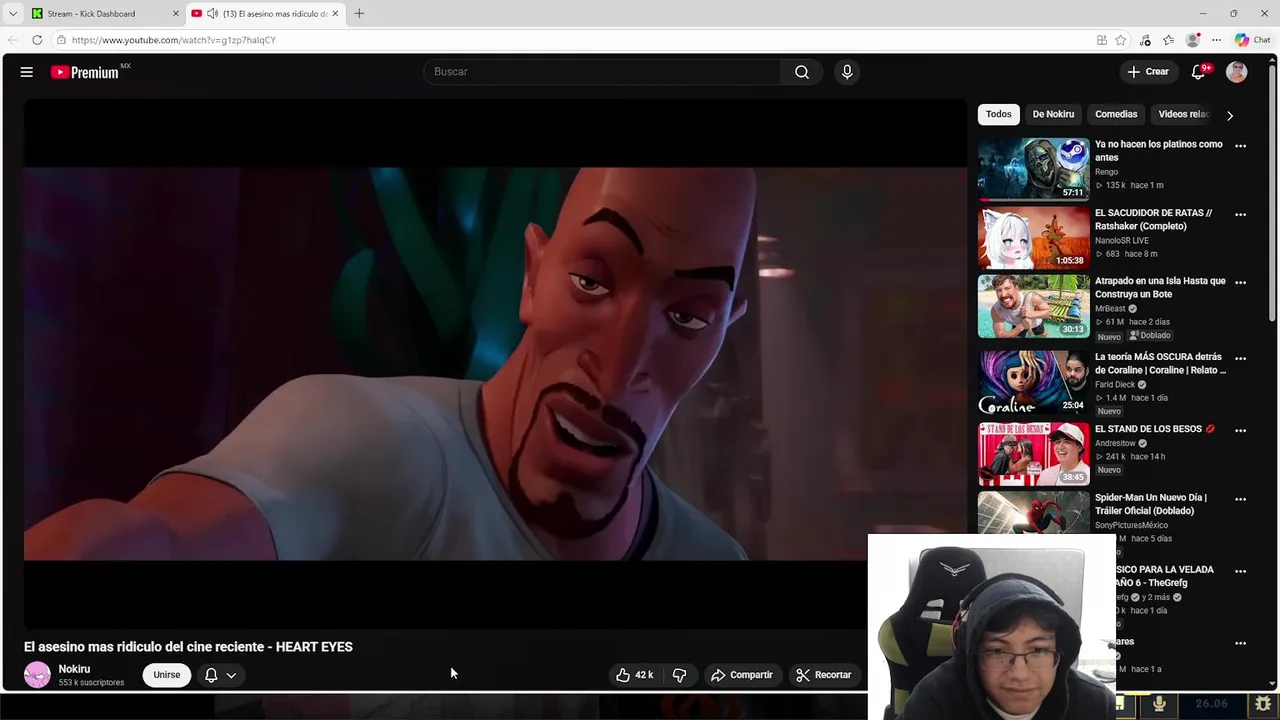Open the Spider-Man trailer thumbnail
This screenshot has width=1280, height=720.
pyautogui.click(x=1033, y=513)
